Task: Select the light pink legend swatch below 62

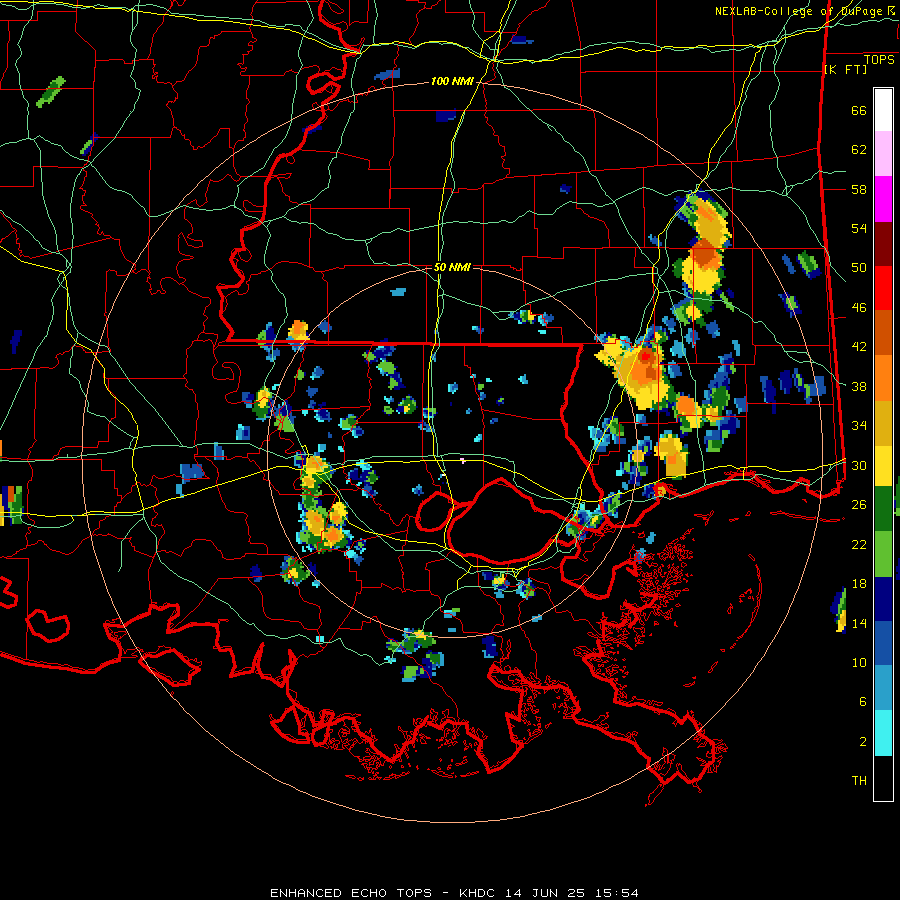Action: click(883, 154)
